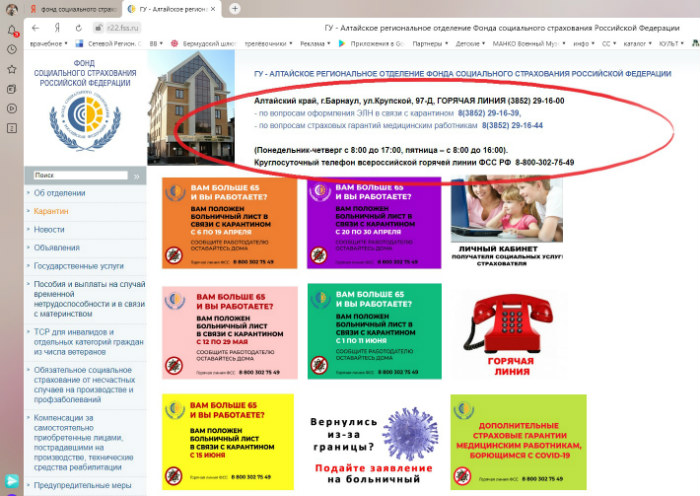Expand the каталог bookmarks folder
This screenshot has width=700, height=496.
pos(638,43)
